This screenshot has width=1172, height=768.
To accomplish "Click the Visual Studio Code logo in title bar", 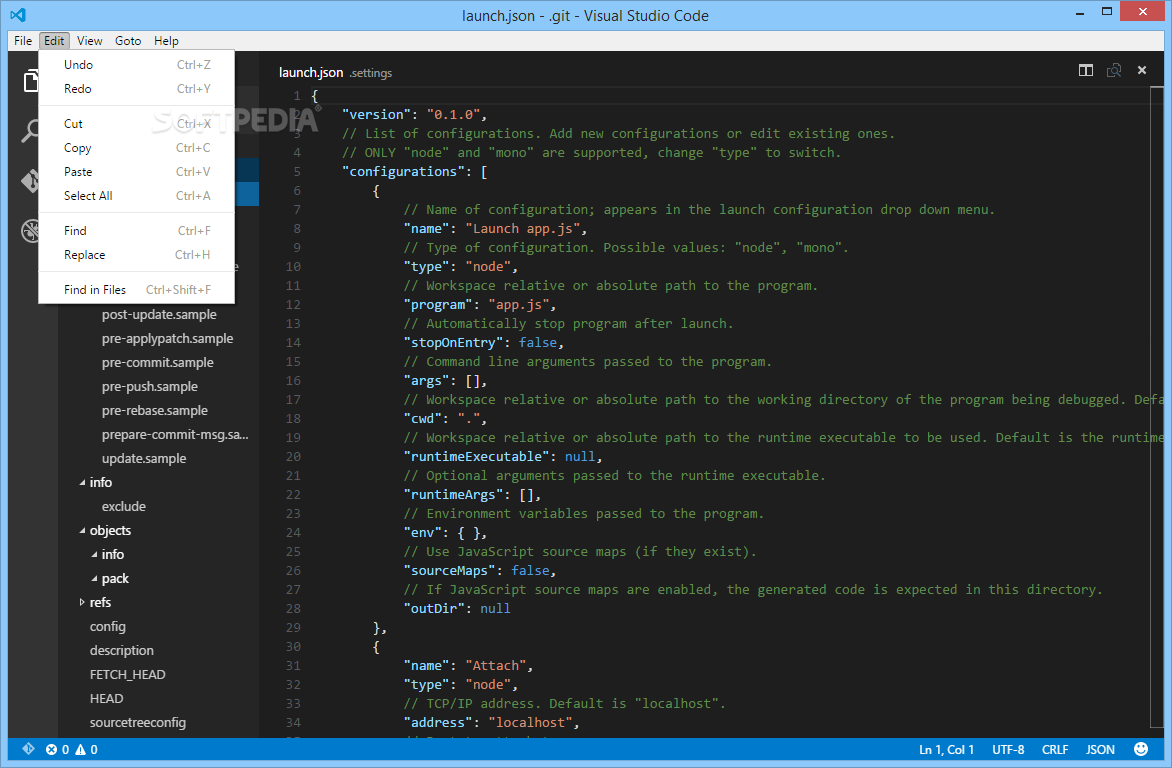I will [x=18, y=14].
